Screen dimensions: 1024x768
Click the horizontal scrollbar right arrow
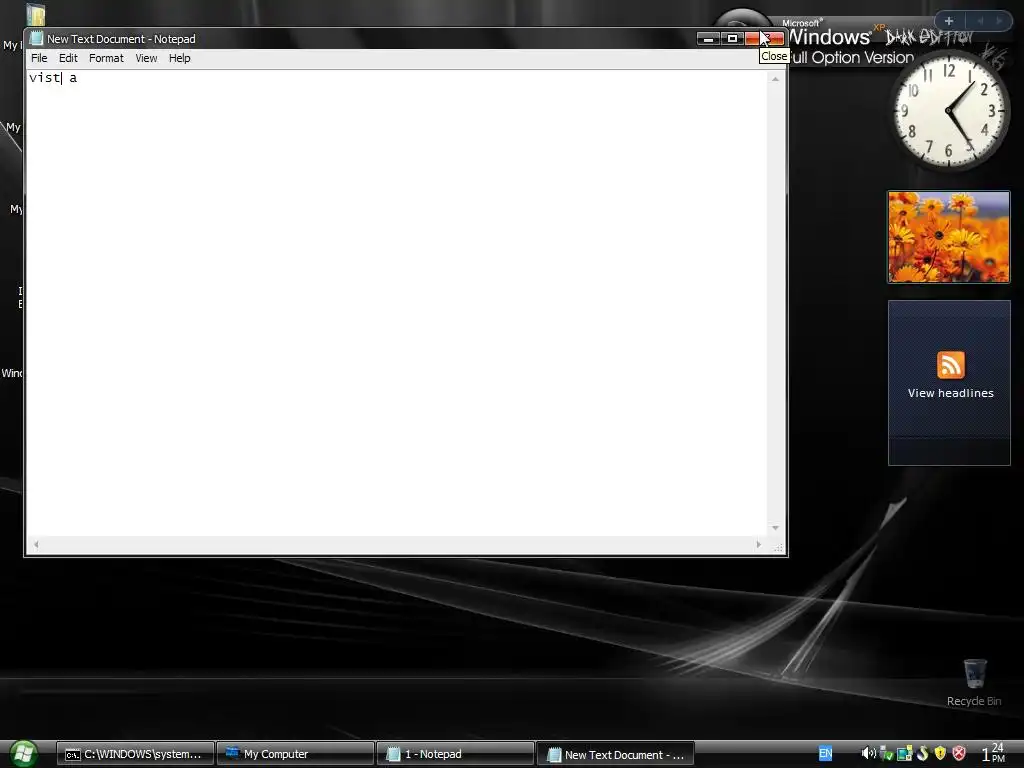coord(758,544)
